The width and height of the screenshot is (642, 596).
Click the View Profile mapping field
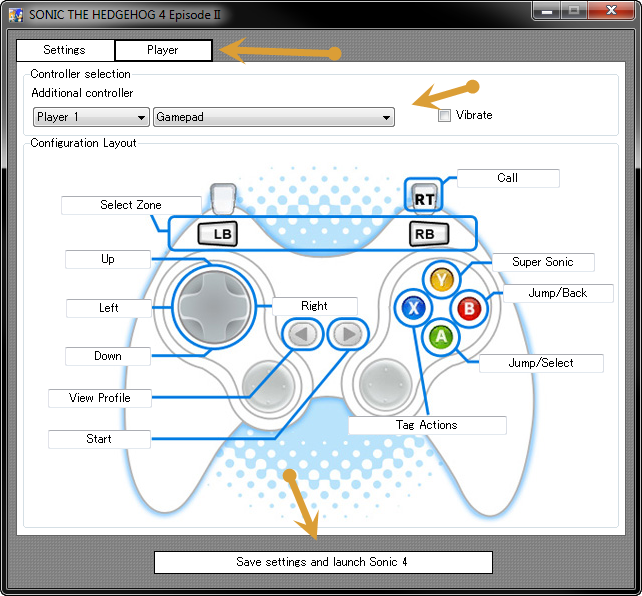pyautogui.click(x=99, y=398)
